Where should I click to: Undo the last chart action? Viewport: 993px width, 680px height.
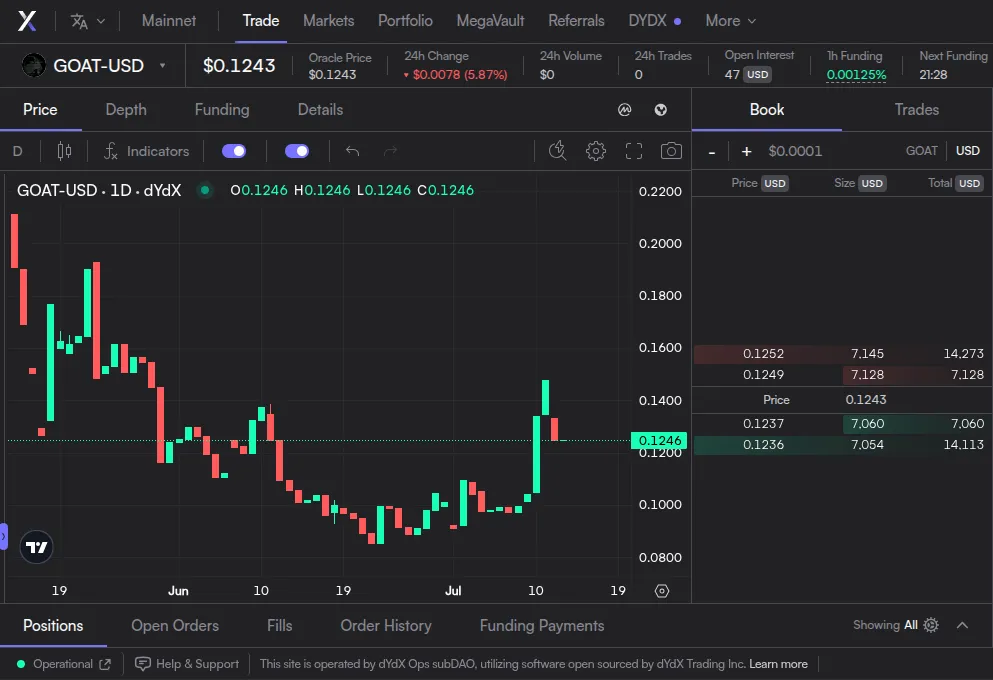pos(353,151)
